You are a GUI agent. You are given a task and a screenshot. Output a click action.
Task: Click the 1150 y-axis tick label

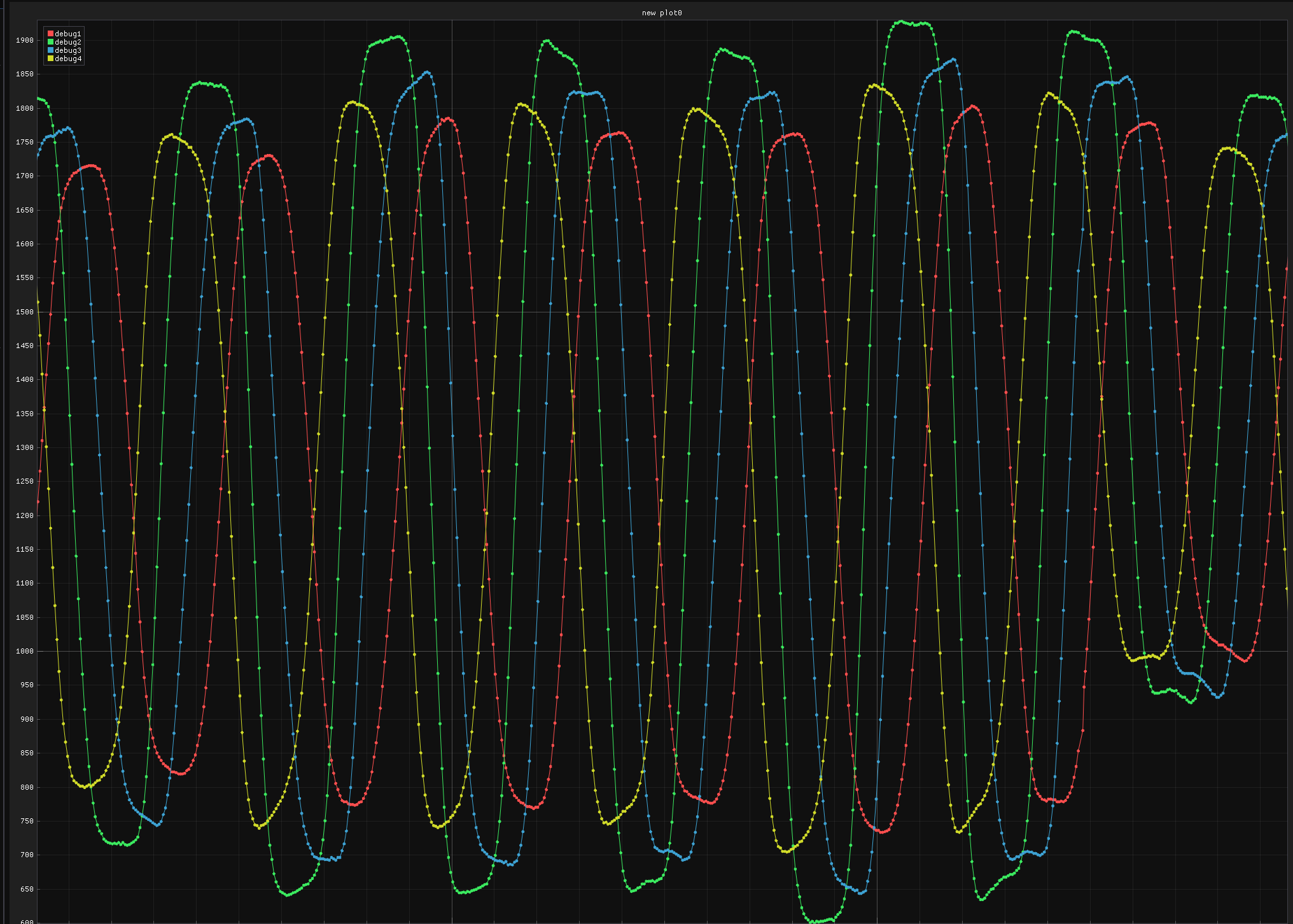(25, 549)
